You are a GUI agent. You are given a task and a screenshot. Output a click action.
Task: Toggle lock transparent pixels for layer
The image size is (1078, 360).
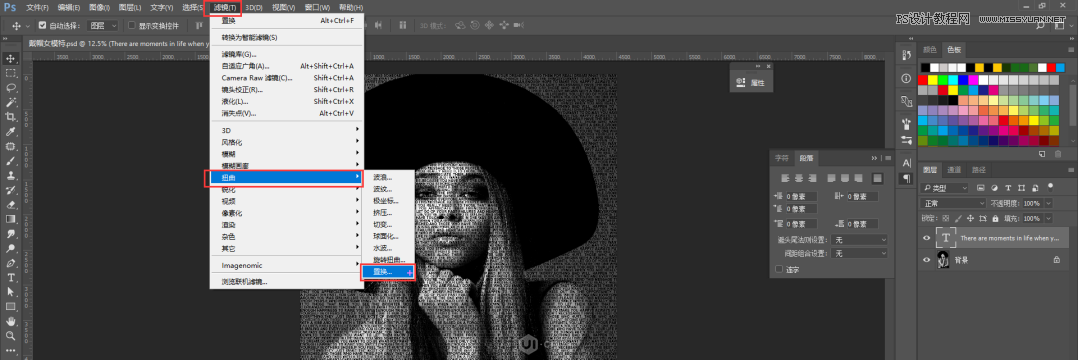pos(946,218)
